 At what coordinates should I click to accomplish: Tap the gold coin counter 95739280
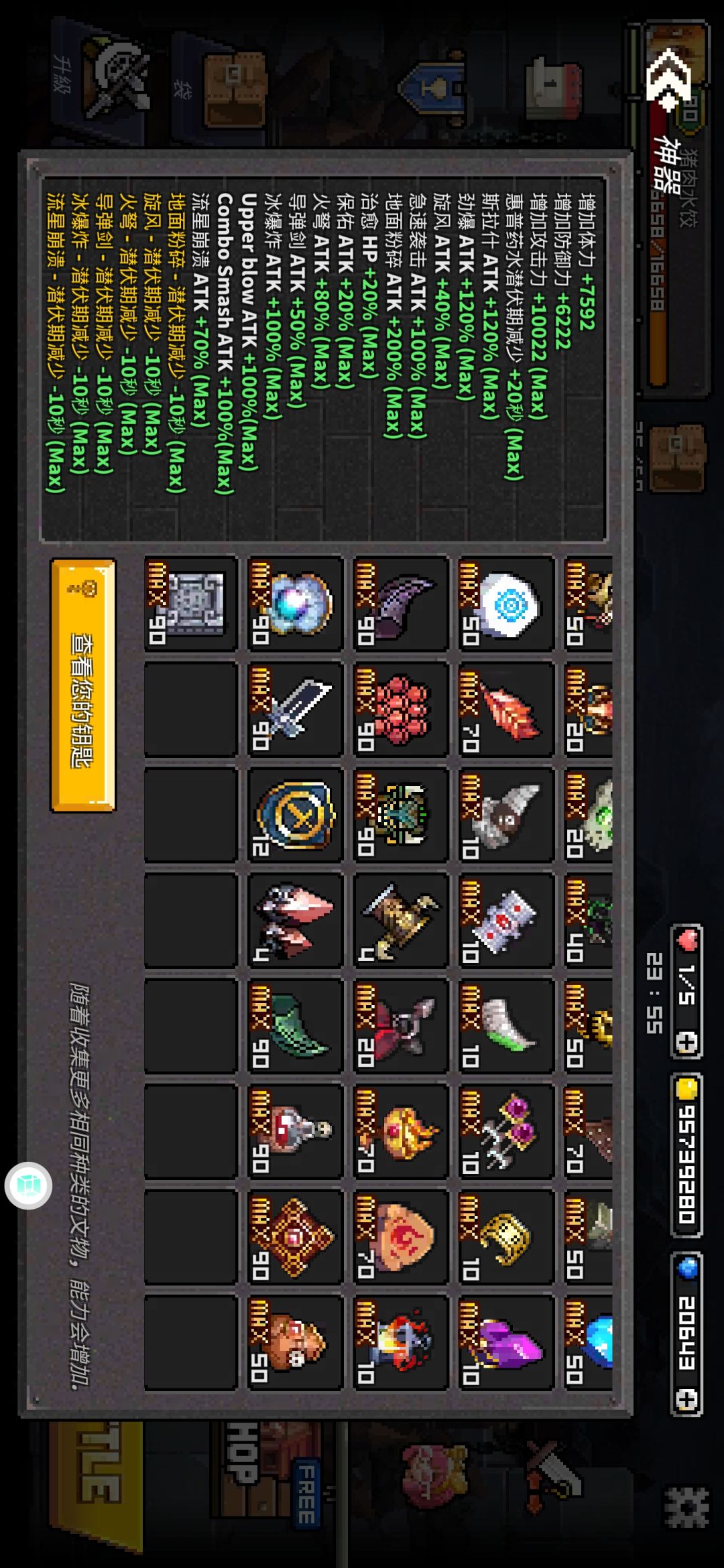686,1157
